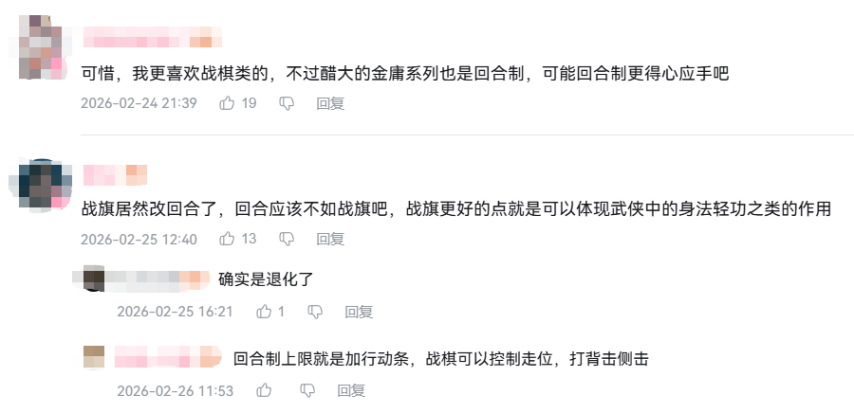The width and height of the screenshot is (854, 413).
Task: Click 回复 under 确实是退化了
Action: (x=359, y=312)
